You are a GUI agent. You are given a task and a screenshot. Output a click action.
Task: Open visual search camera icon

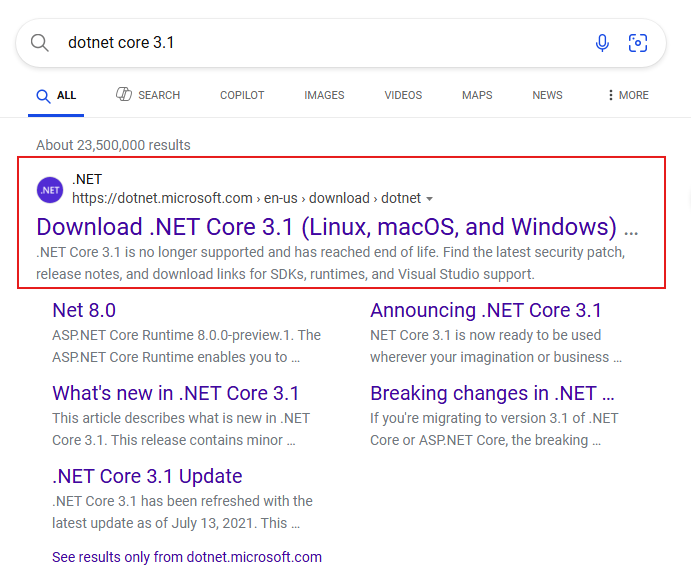[x=638, y=43]
